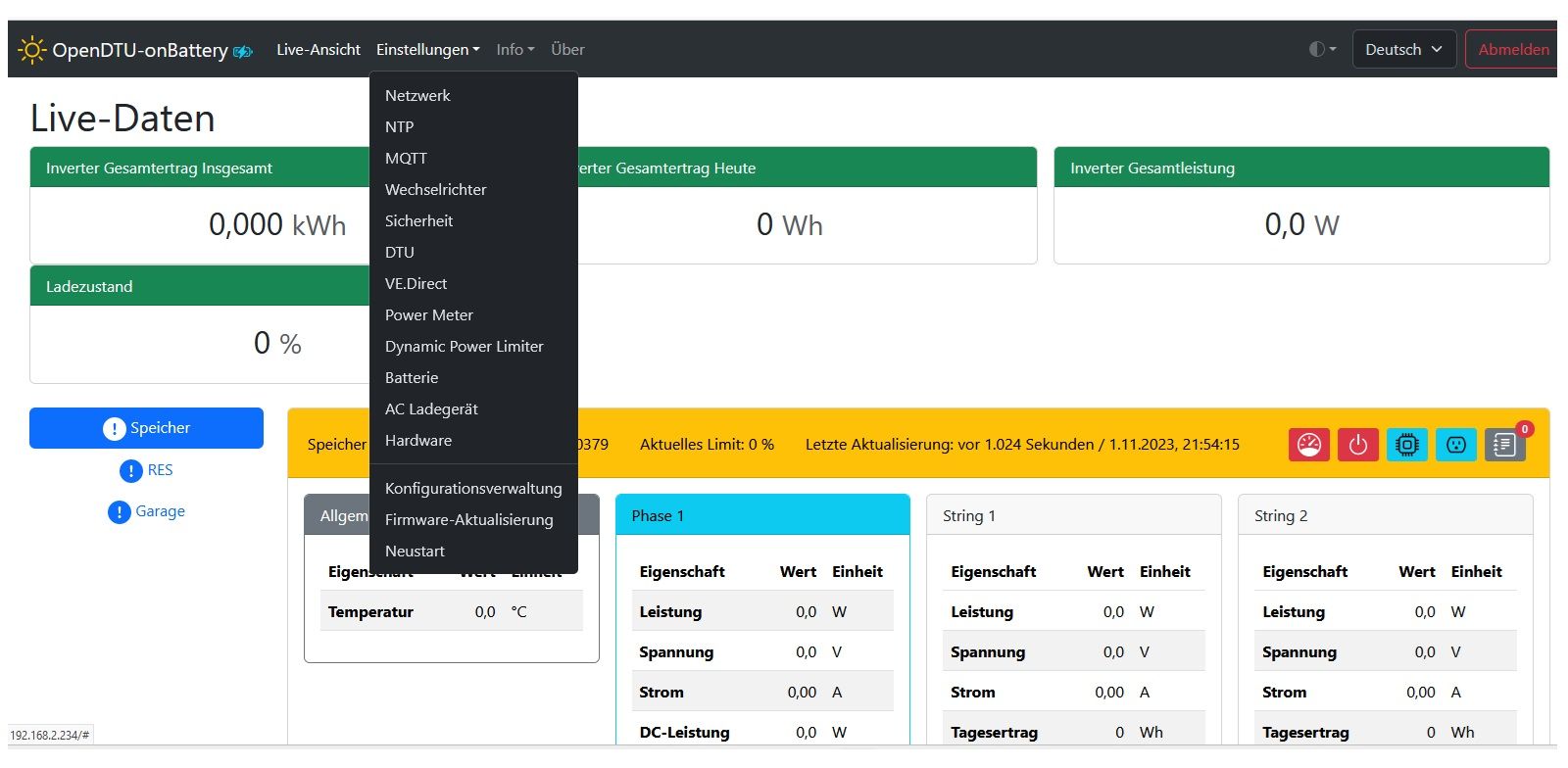
Task: Open Konfigurationsverwaltung
Action: 473,488
